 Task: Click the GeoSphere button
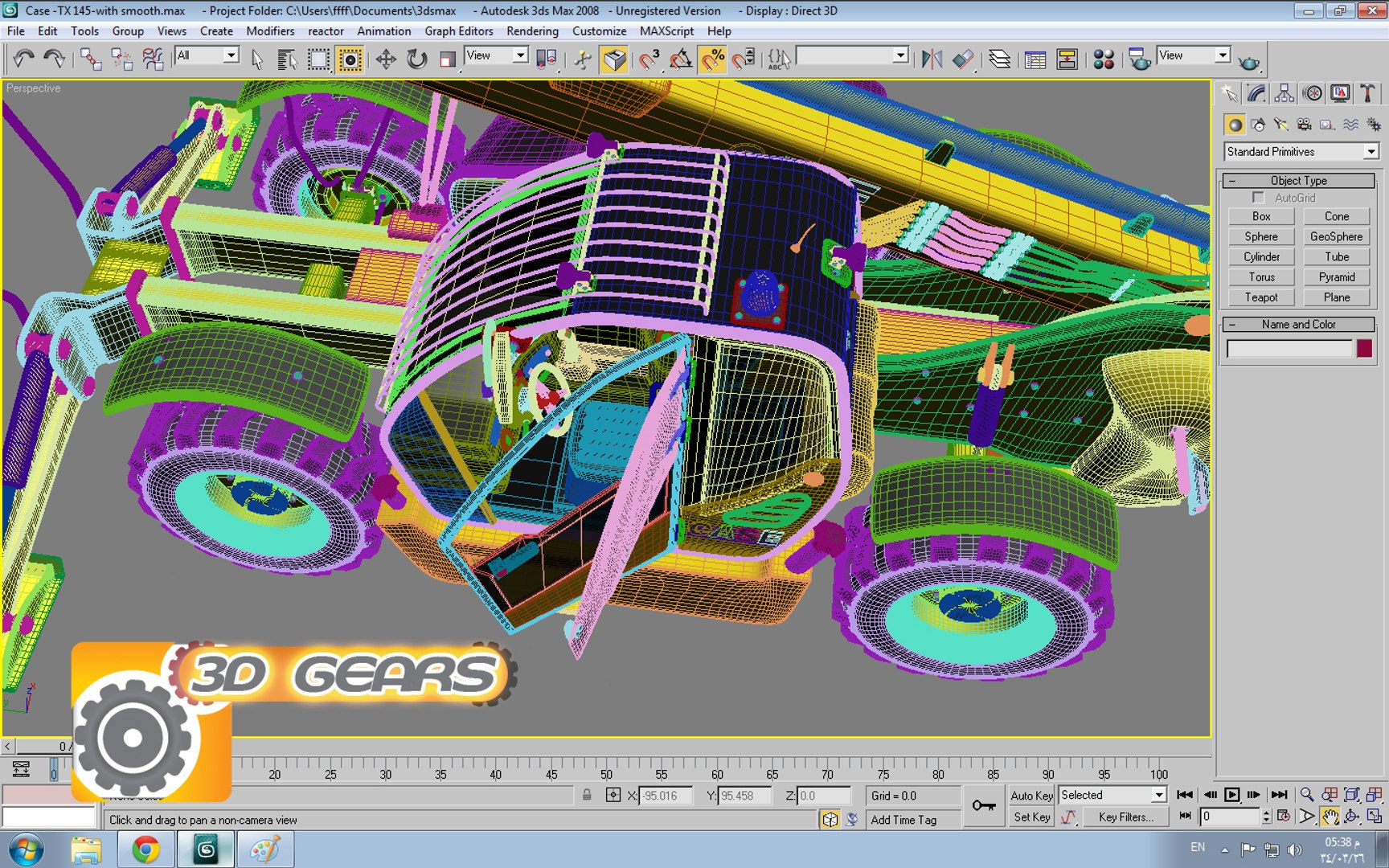[1336, 237]
